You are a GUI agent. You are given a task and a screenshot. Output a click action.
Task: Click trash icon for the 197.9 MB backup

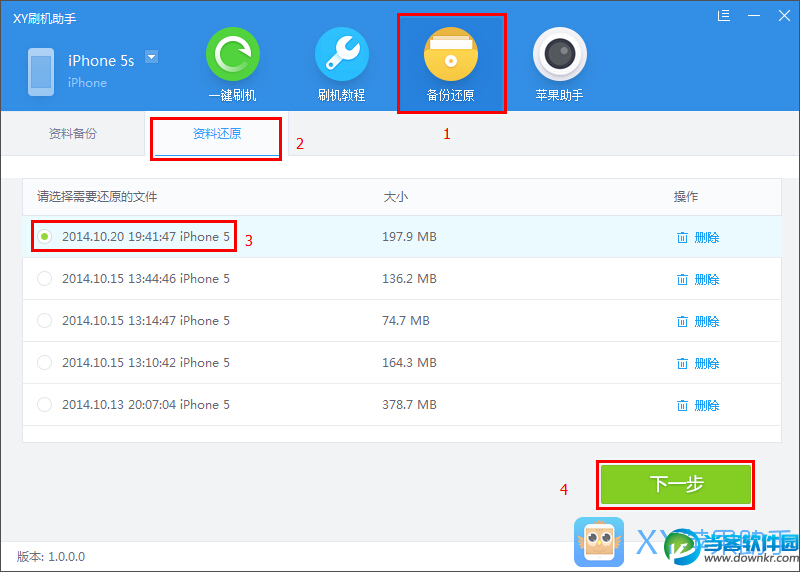click(682, 237)
